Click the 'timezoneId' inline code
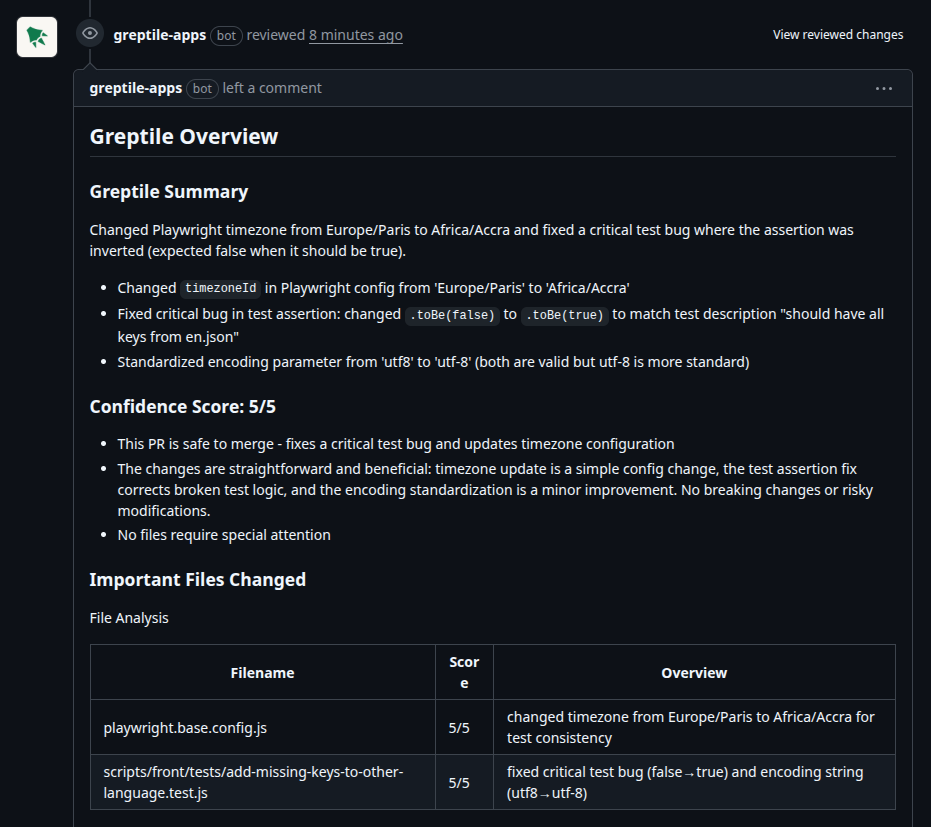Viewport: 931px width, 827px height. point(220,288)
